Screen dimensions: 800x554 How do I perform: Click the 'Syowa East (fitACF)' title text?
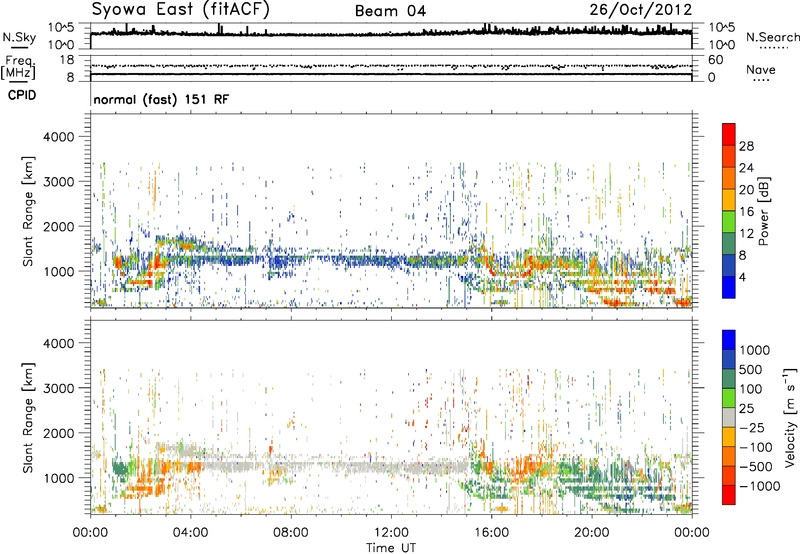pyautogui.click(x=181, y=10)
